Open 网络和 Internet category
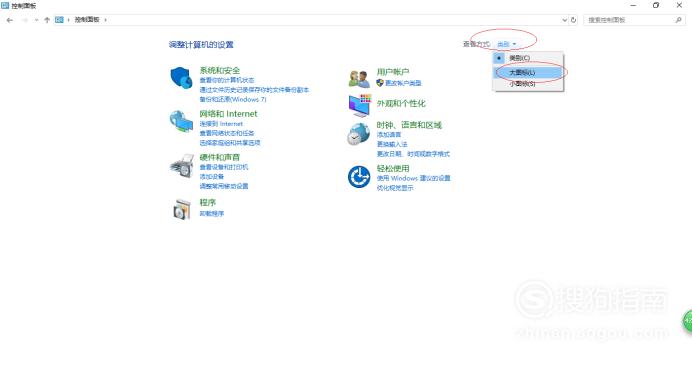 pyautogui.click(x=228, y=114)
